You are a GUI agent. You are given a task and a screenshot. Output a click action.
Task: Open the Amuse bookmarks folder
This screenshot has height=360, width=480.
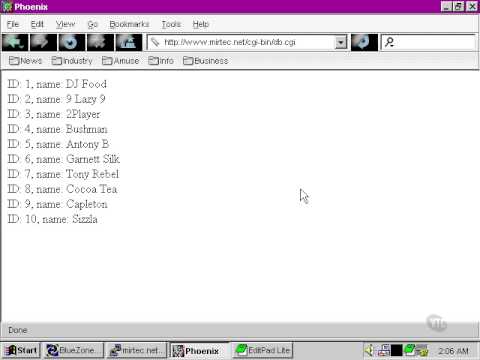[120, 61]
